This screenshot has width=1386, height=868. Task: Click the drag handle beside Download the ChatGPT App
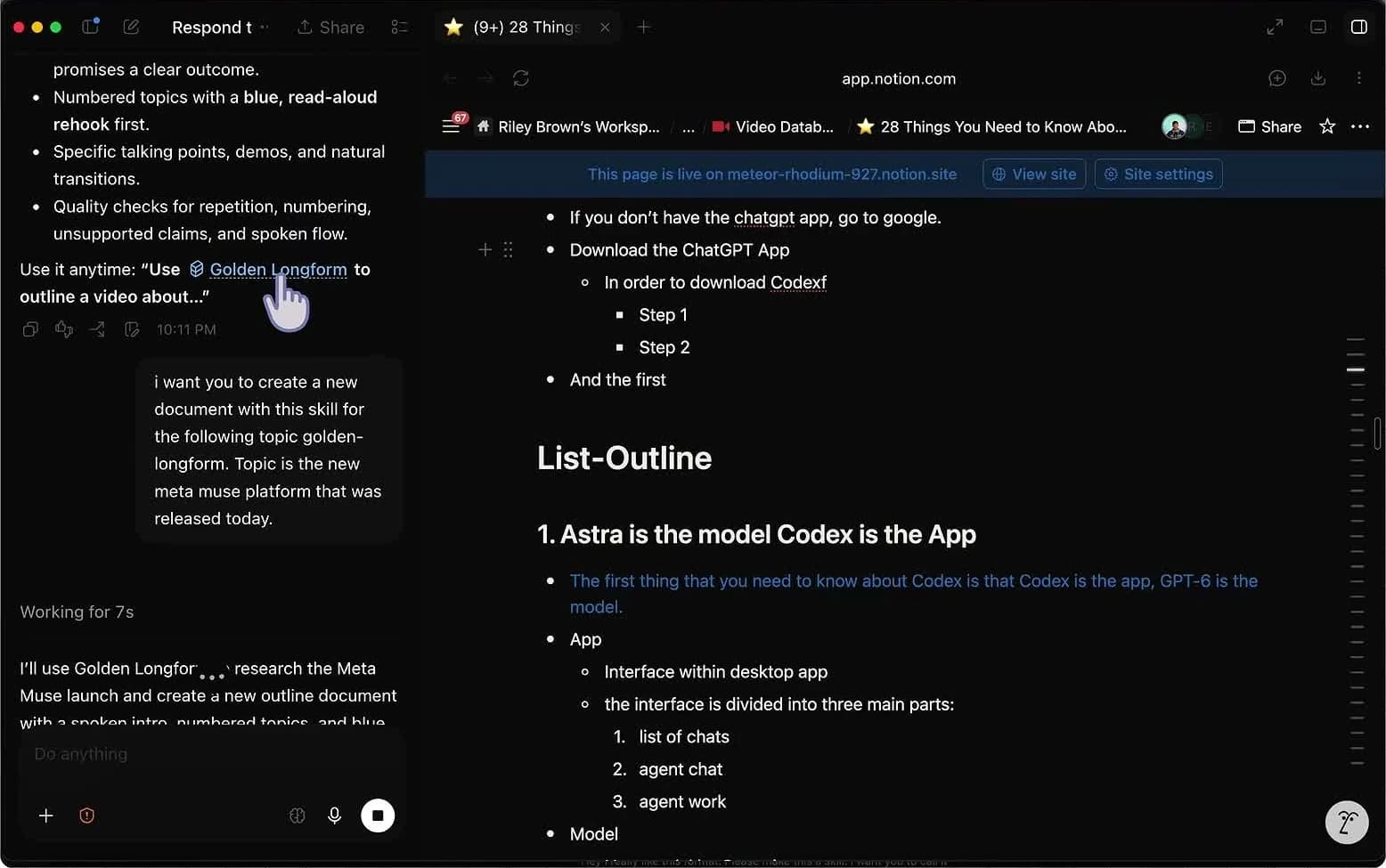[508, 250]
